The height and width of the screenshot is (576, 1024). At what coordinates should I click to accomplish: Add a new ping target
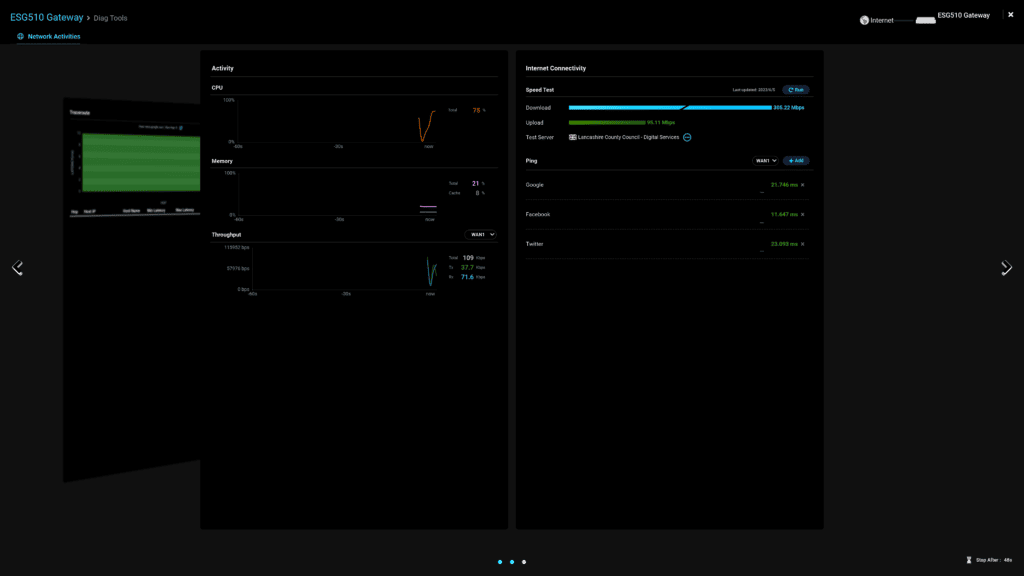click(x=796, y=160)
